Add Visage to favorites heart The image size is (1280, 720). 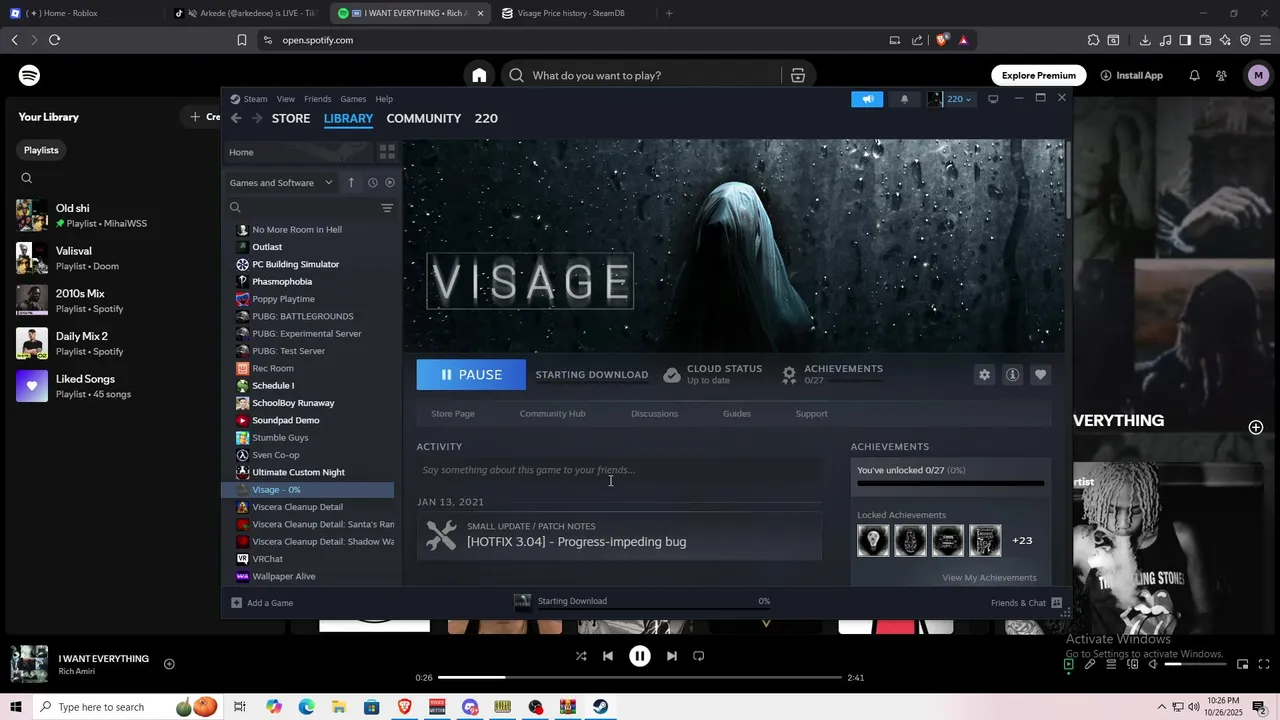[x=1040, y=374]
